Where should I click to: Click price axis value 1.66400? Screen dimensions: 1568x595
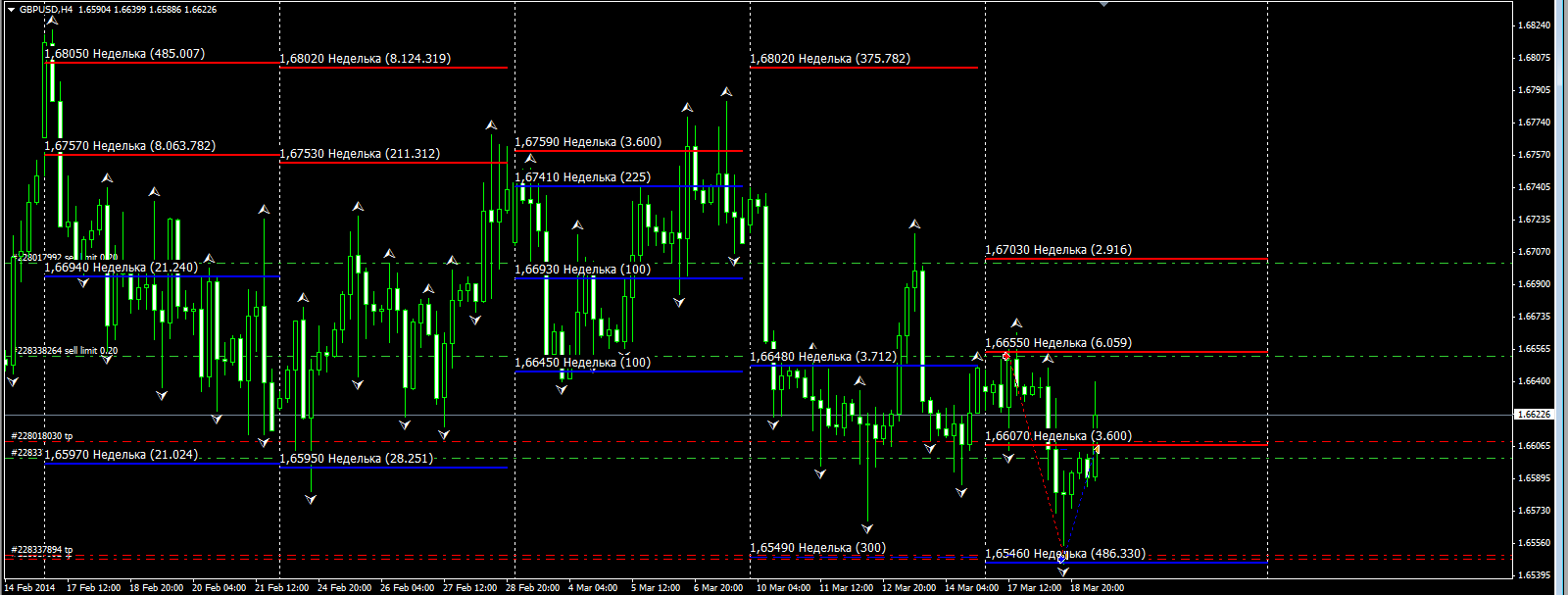pos(1534,381)
